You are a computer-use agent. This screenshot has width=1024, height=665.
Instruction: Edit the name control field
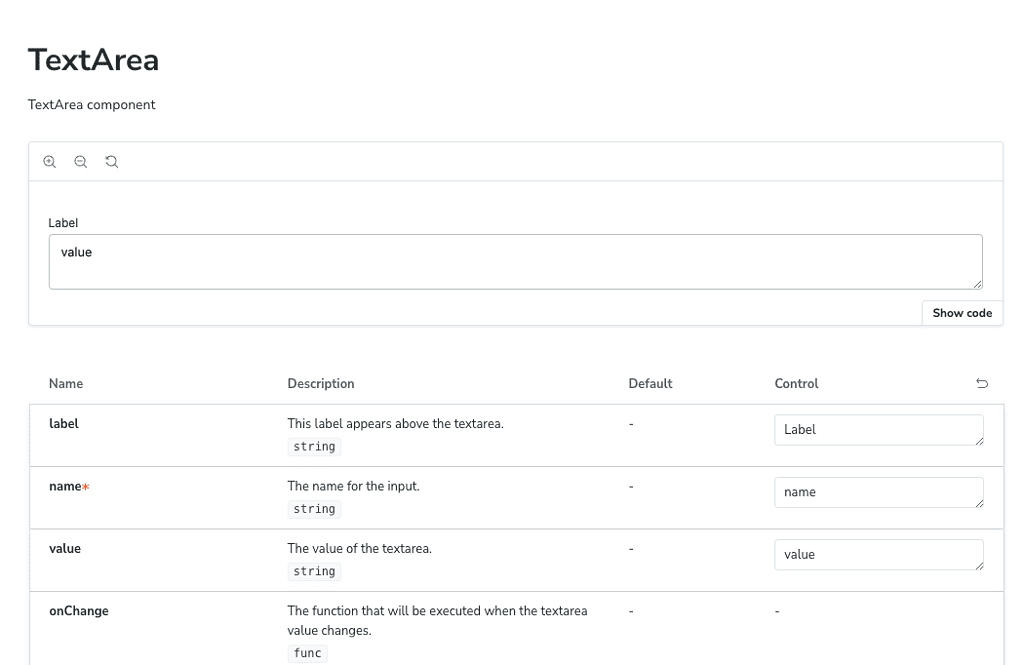pos(878,492)
